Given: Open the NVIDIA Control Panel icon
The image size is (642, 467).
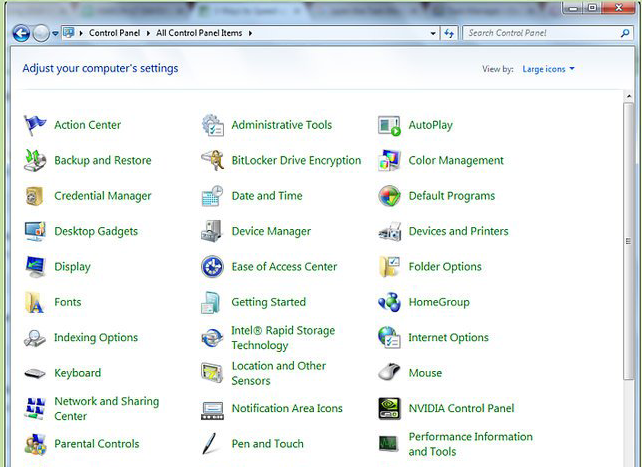Looking at the screenshot, I should click(x=389, y=408).
